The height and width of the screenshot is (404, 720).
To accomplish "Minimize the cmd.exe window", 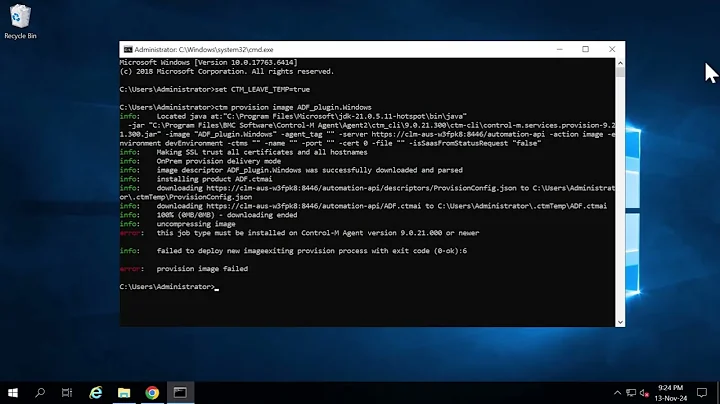I will click(559, 49).
